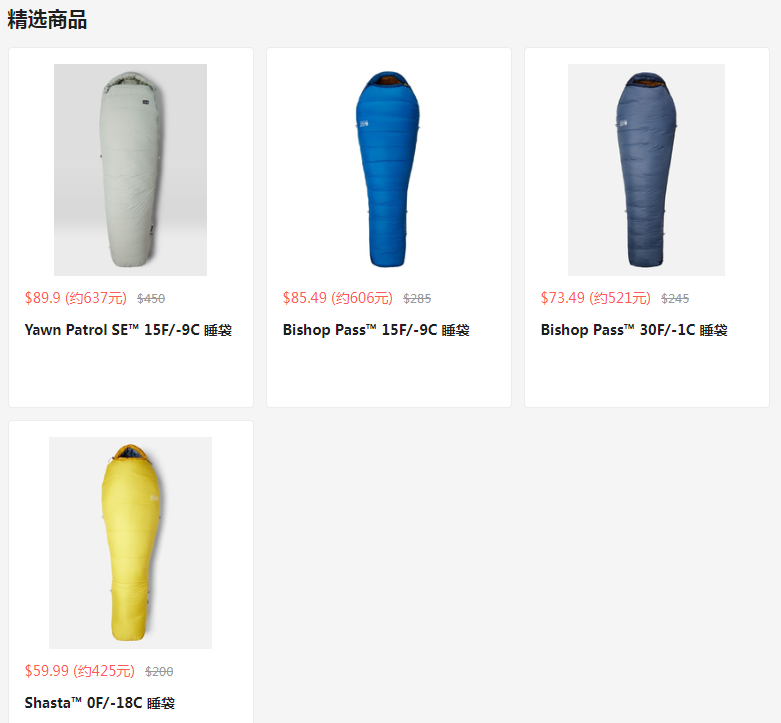Click the crossed-out $285 original price

tap(417, 299)
